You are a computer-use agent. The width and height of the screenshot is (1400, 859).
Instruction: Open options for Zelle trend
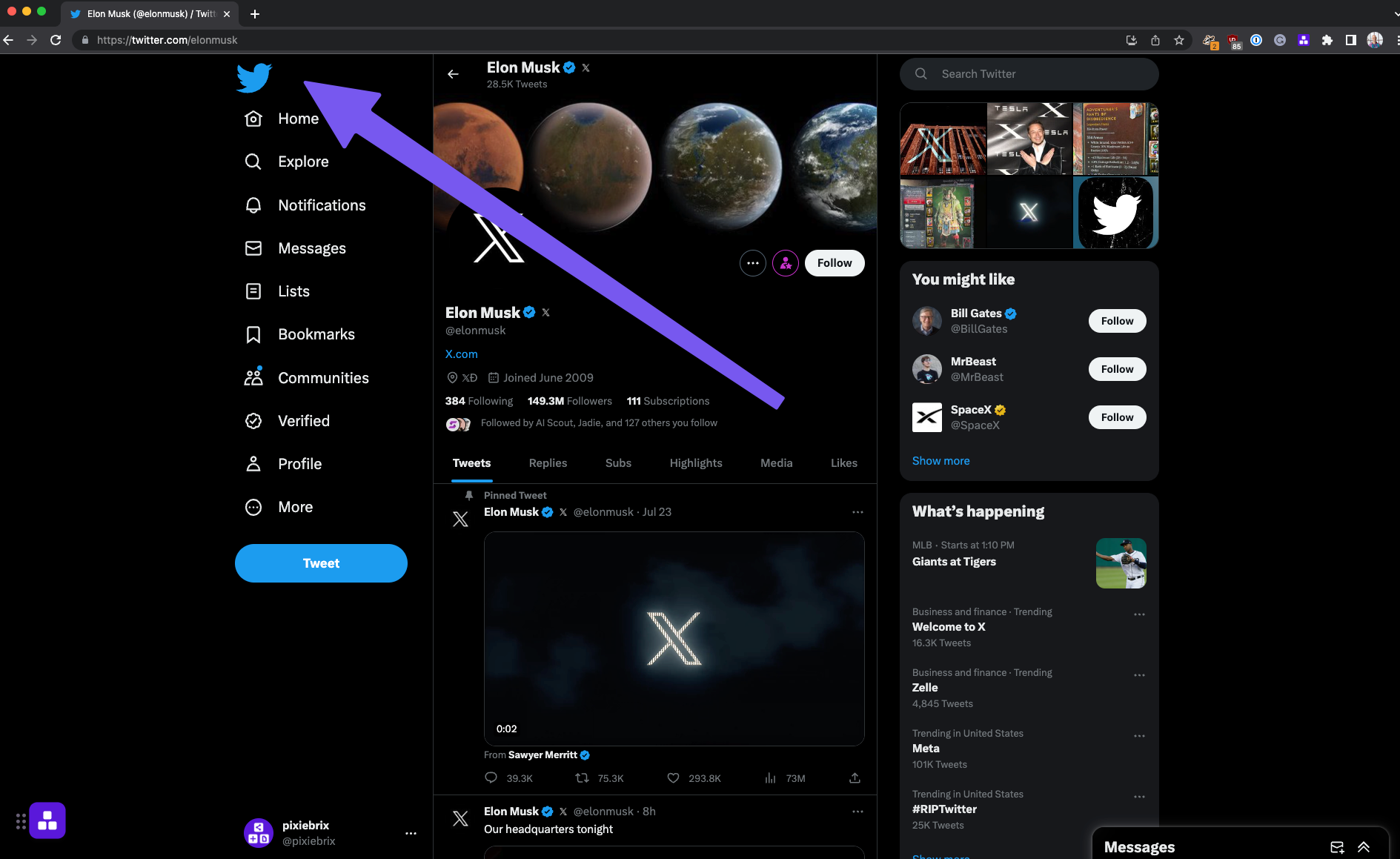[x=1139, y=675]
